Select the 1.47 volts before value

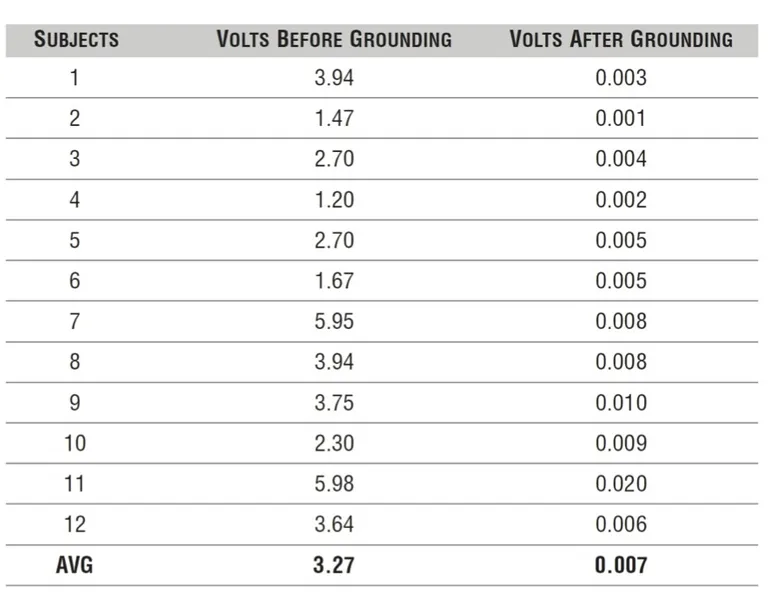(334, 119)
